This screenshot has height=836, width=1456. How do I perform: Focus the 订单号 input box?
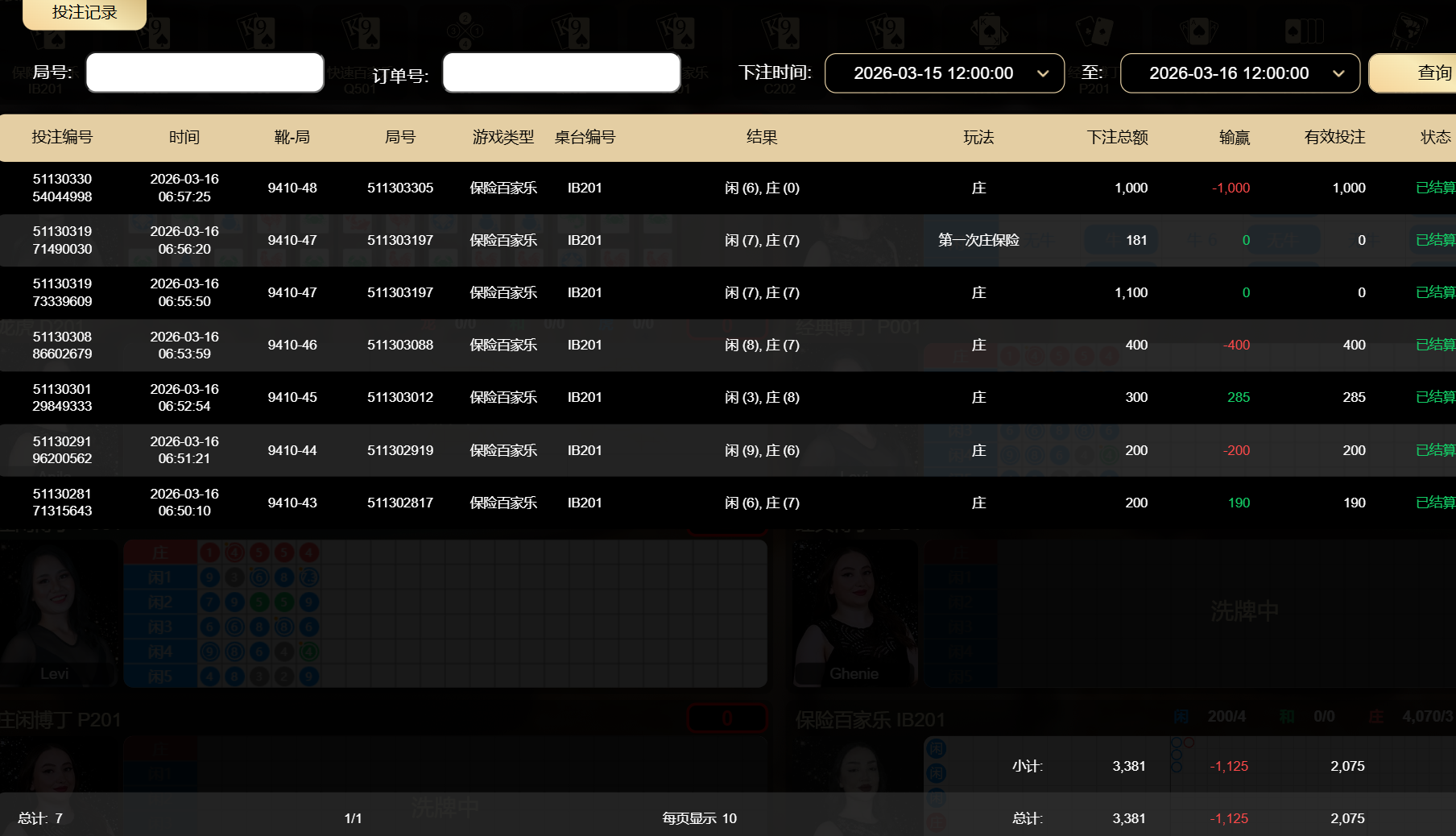point(561,73)
